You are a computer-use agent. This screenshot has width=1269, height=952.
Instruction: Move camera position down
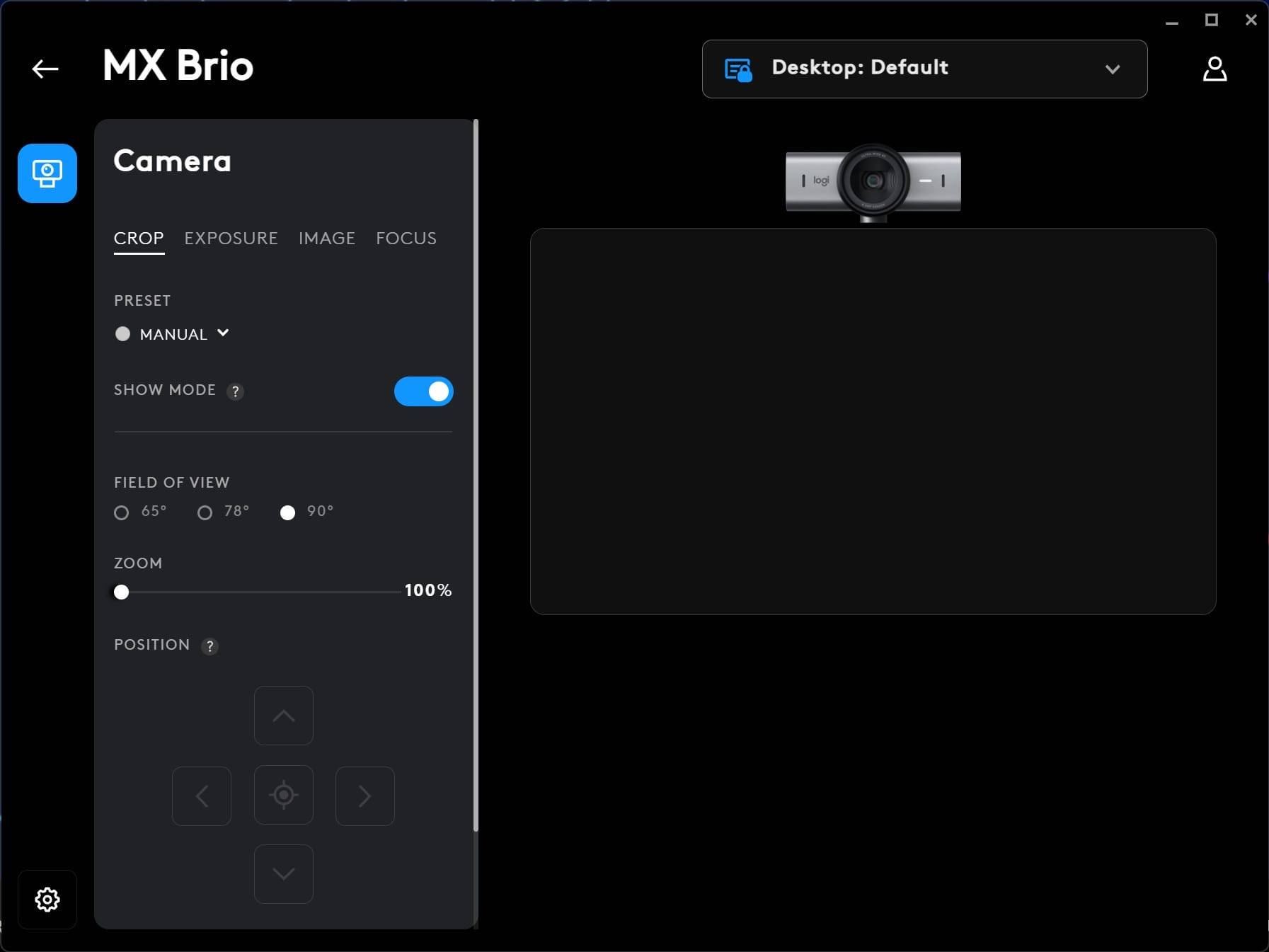(x=284, y=874)
